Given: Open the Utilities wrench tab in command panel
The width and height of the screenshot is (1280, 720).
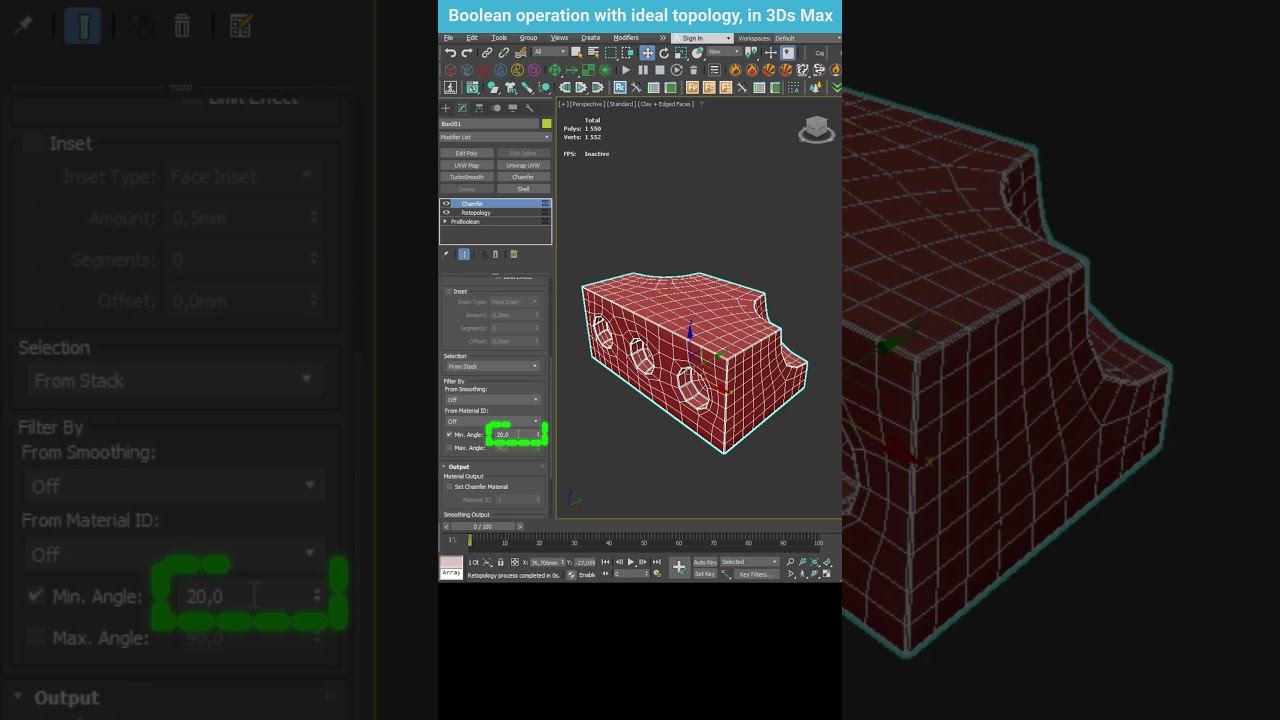Looking at the screenshot, I should point(529,108).
